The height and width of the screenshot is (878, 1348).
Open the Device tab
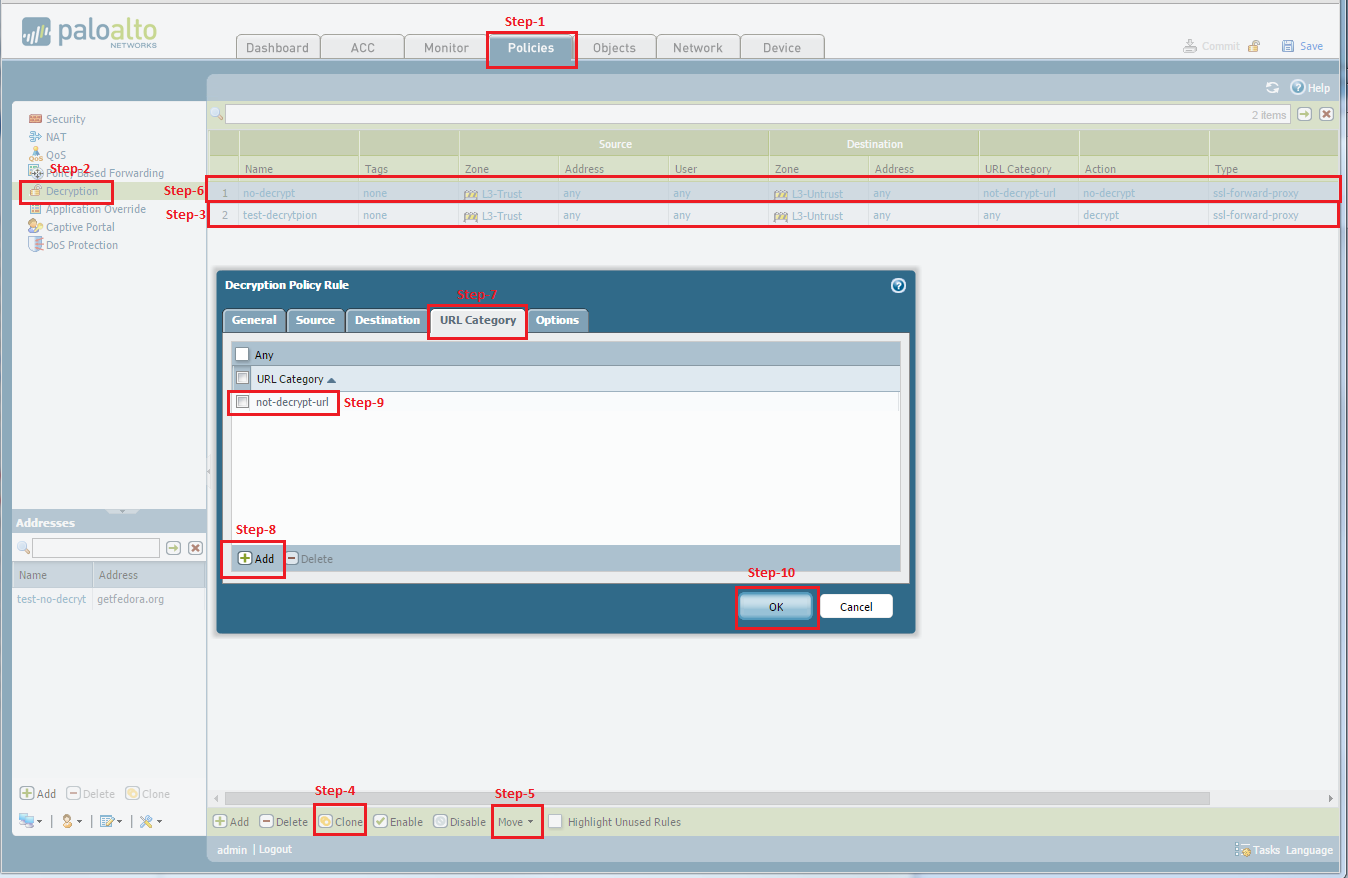click(782, 48)
